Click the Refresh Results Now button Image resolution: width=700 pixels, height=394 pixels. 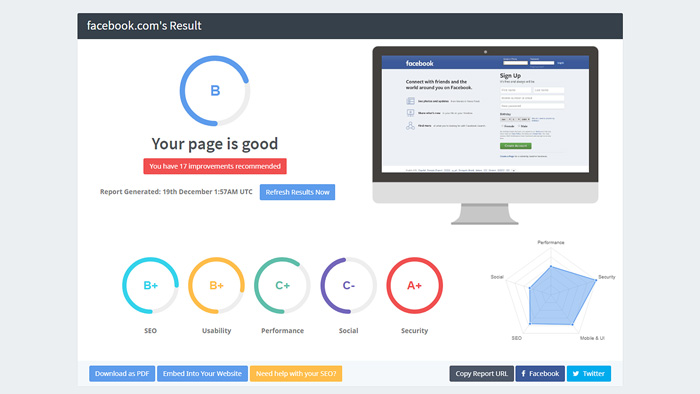point(297,192)
